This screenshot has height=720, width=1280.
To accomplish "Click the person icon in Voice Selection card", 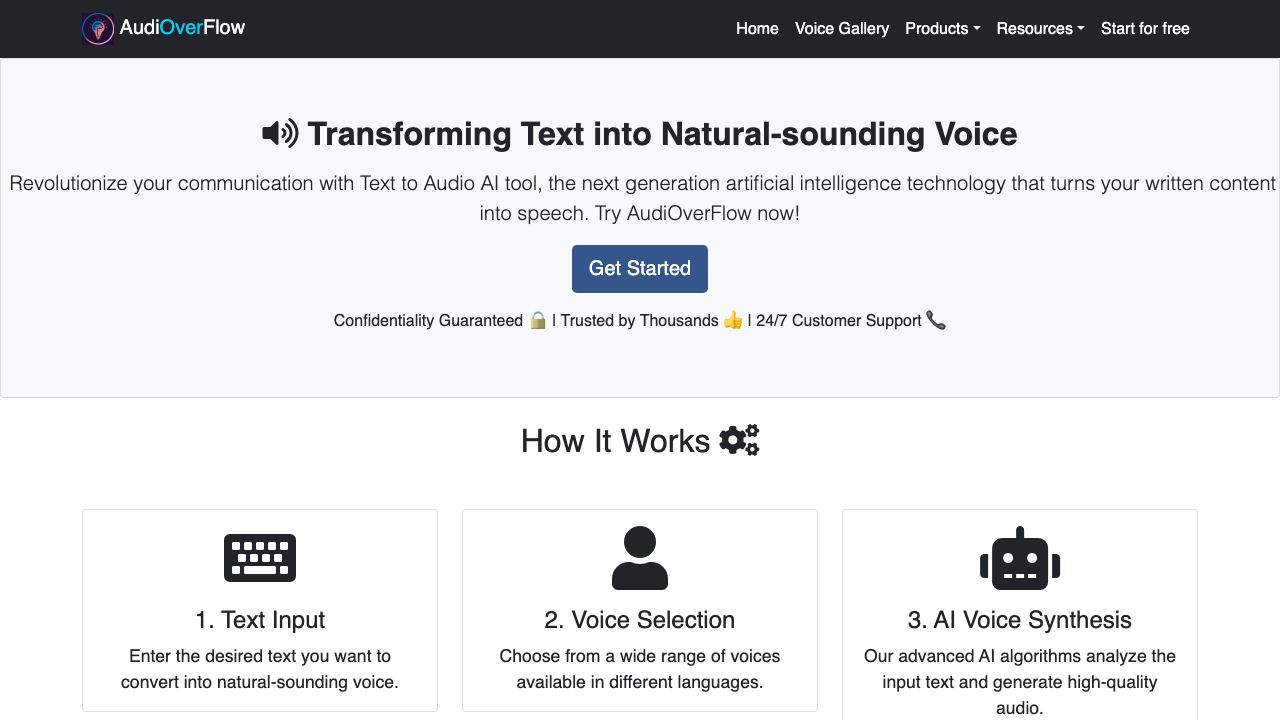I will click(640, 558).
